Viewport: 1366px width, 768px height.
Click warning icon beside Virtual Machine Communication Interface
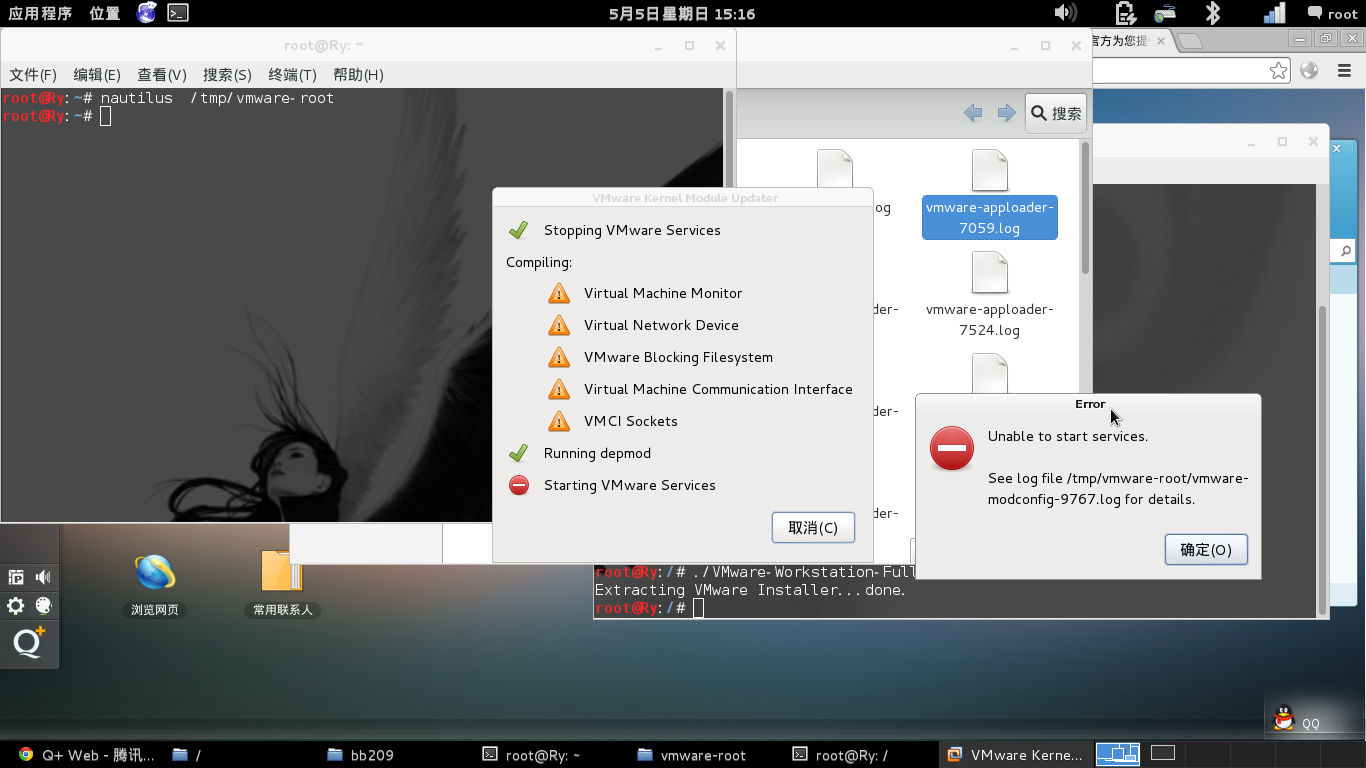click(558, 389)
